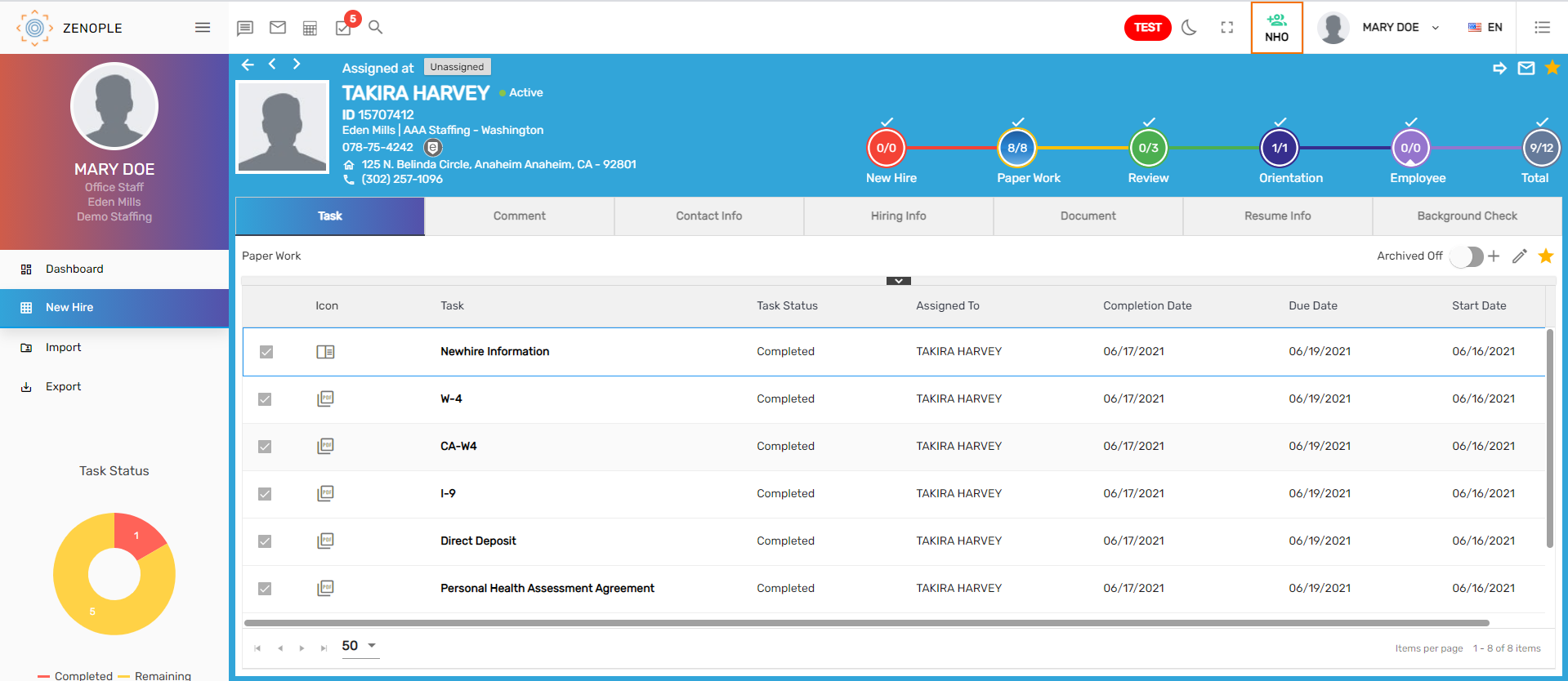The height and width of the screenshot is (681, 1568).
Task: Switch to the Contact Info tab
Action: point(709,216)
